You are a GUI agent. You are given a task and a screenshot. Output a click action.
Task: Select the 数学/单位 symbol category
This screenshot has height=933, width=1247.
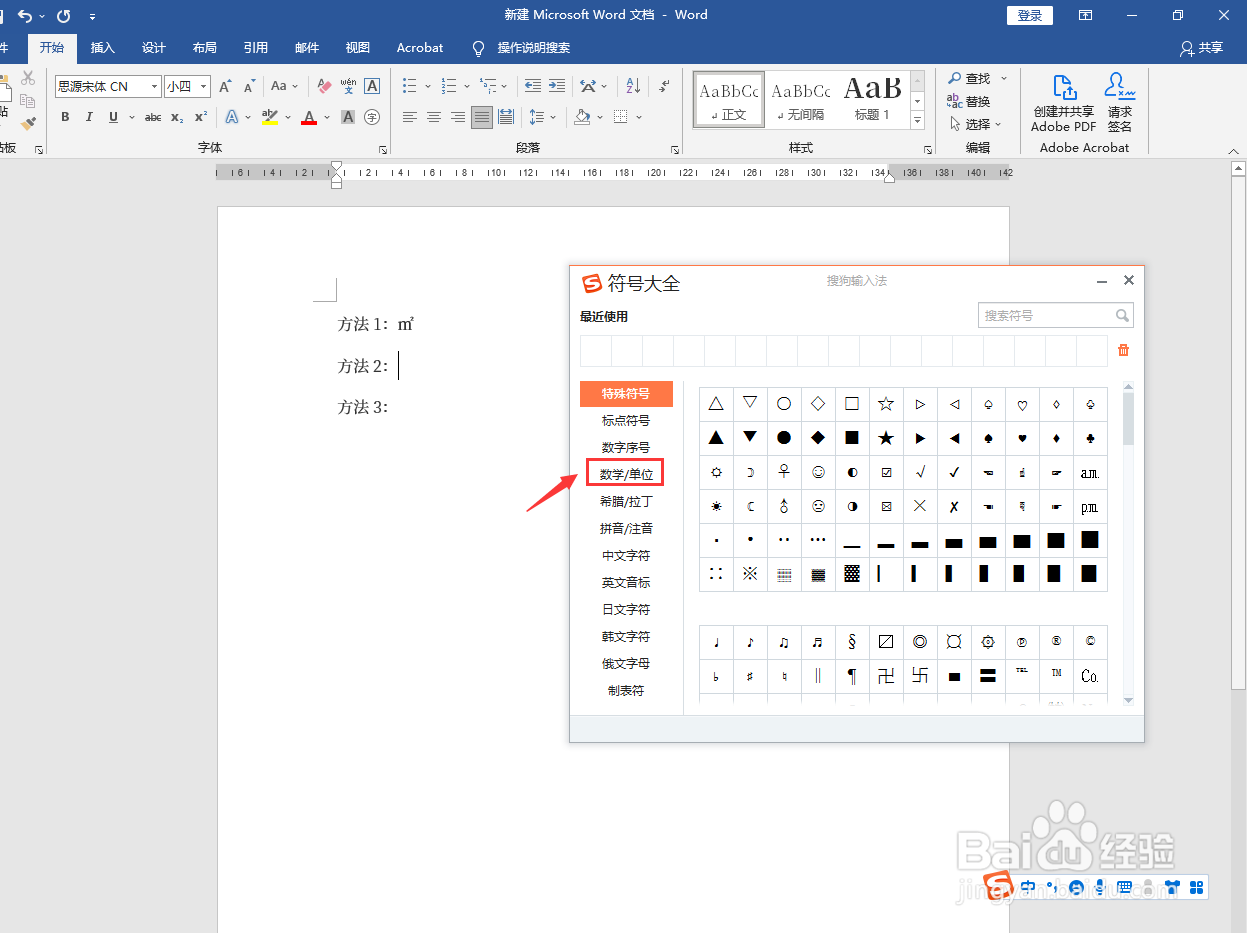point(626,474)
